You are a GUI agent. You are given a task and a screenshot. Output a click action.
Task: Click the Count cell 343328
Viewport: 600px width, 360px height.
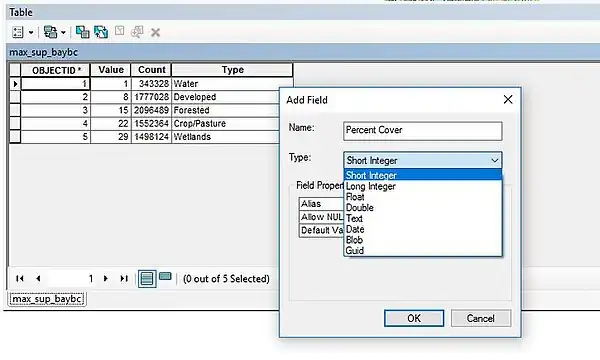coord(151,84)
